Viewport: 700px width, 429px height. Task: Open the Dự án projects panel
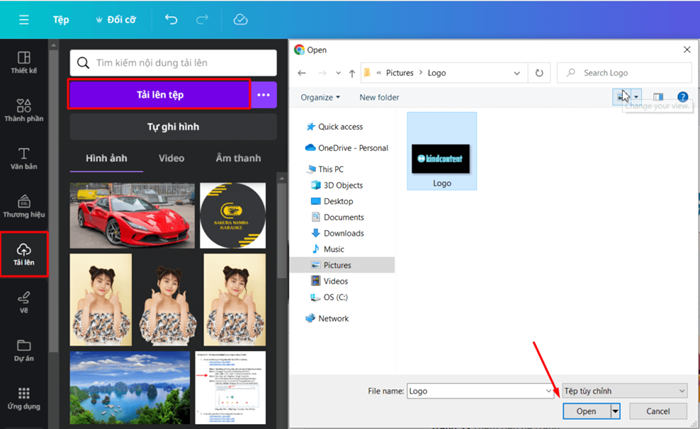pyautogui.click(x=24, y=348)
